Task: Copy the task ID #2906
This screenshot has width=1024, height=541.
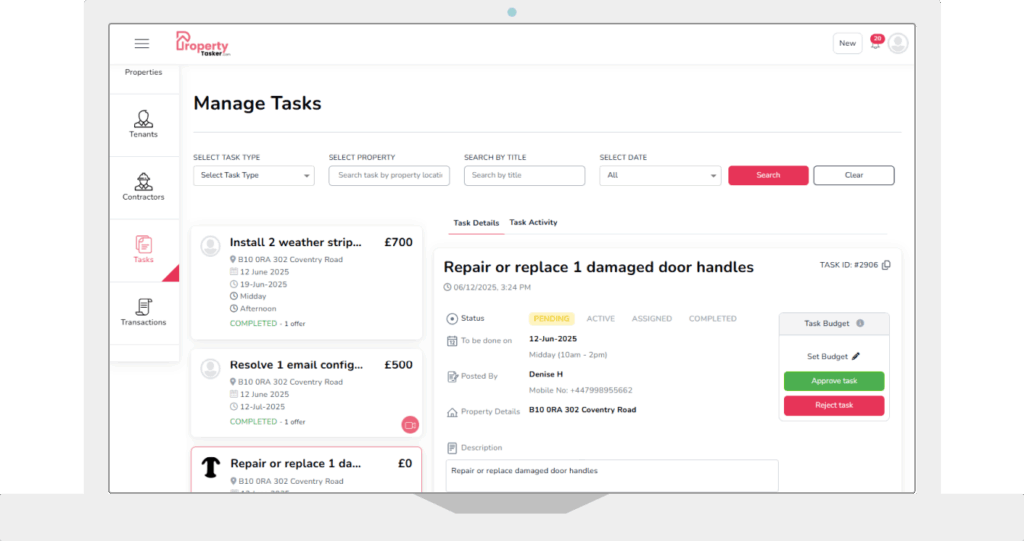Action: tap(886, 265)
